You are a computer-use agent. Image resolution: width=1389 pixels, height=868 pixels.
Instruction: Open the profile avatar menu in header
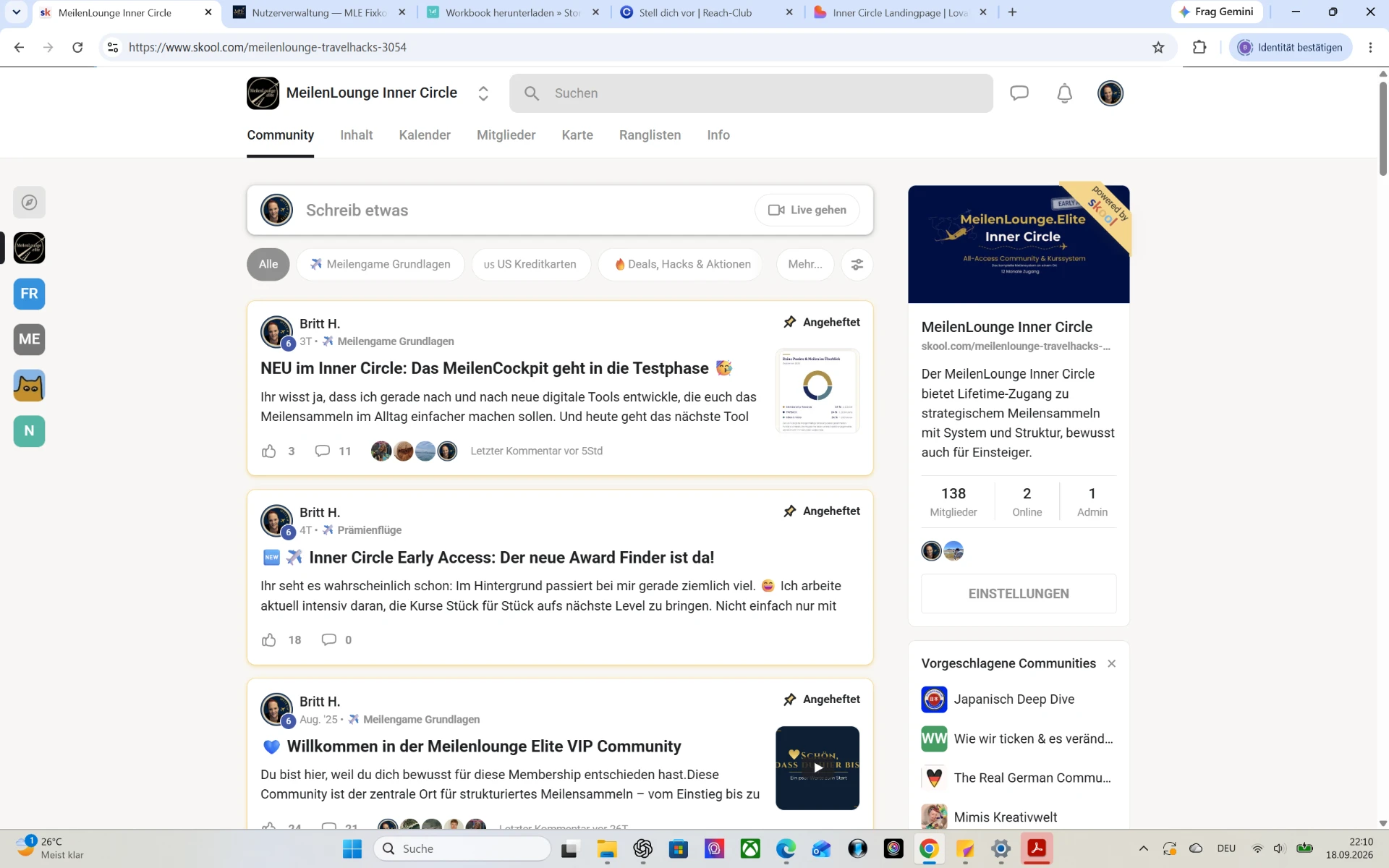point(1110,93)
